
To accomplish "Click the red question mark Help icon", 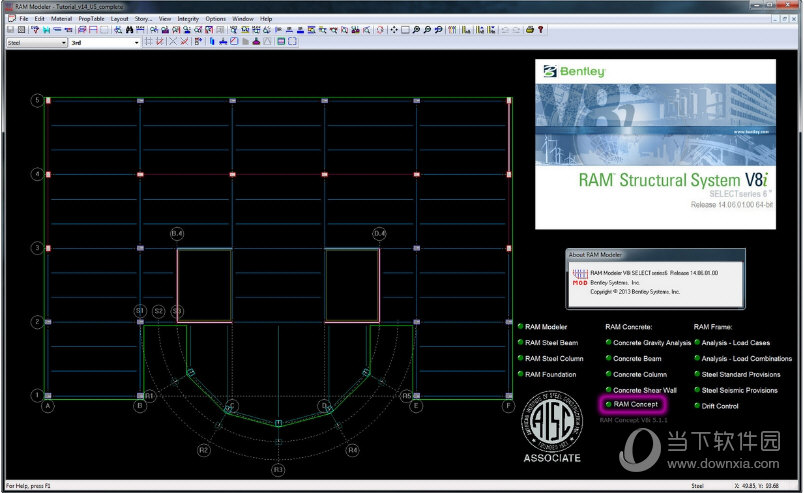I will 540,30.
